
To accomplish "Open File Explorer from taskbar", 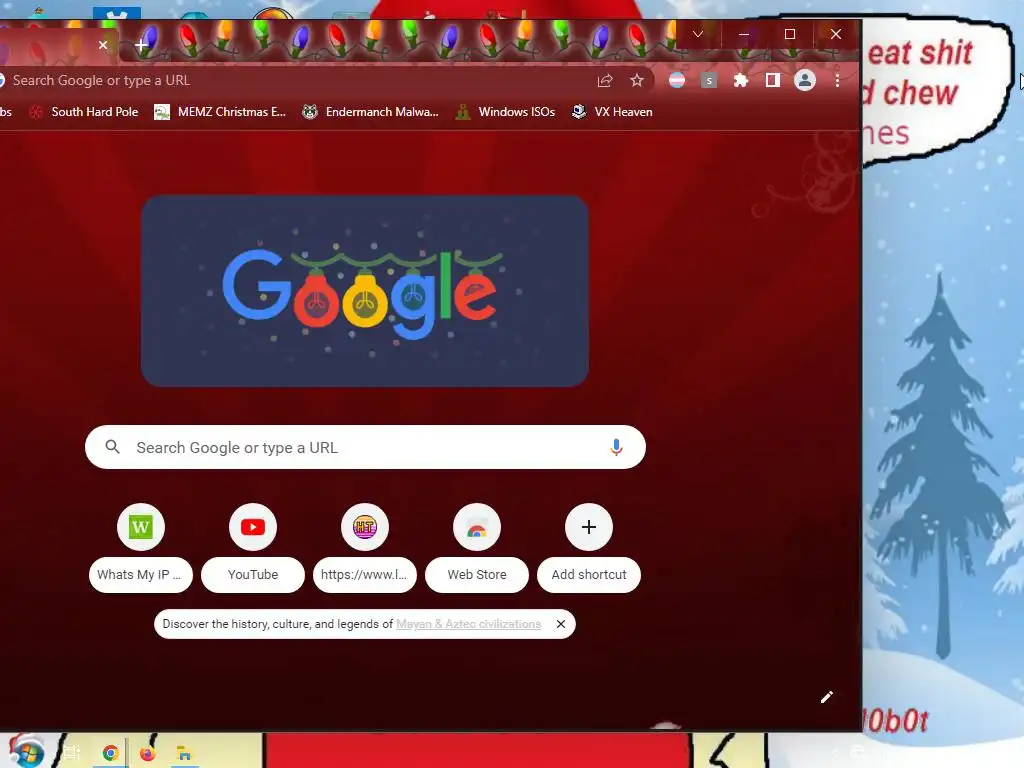I will click(x=184, y=753).
